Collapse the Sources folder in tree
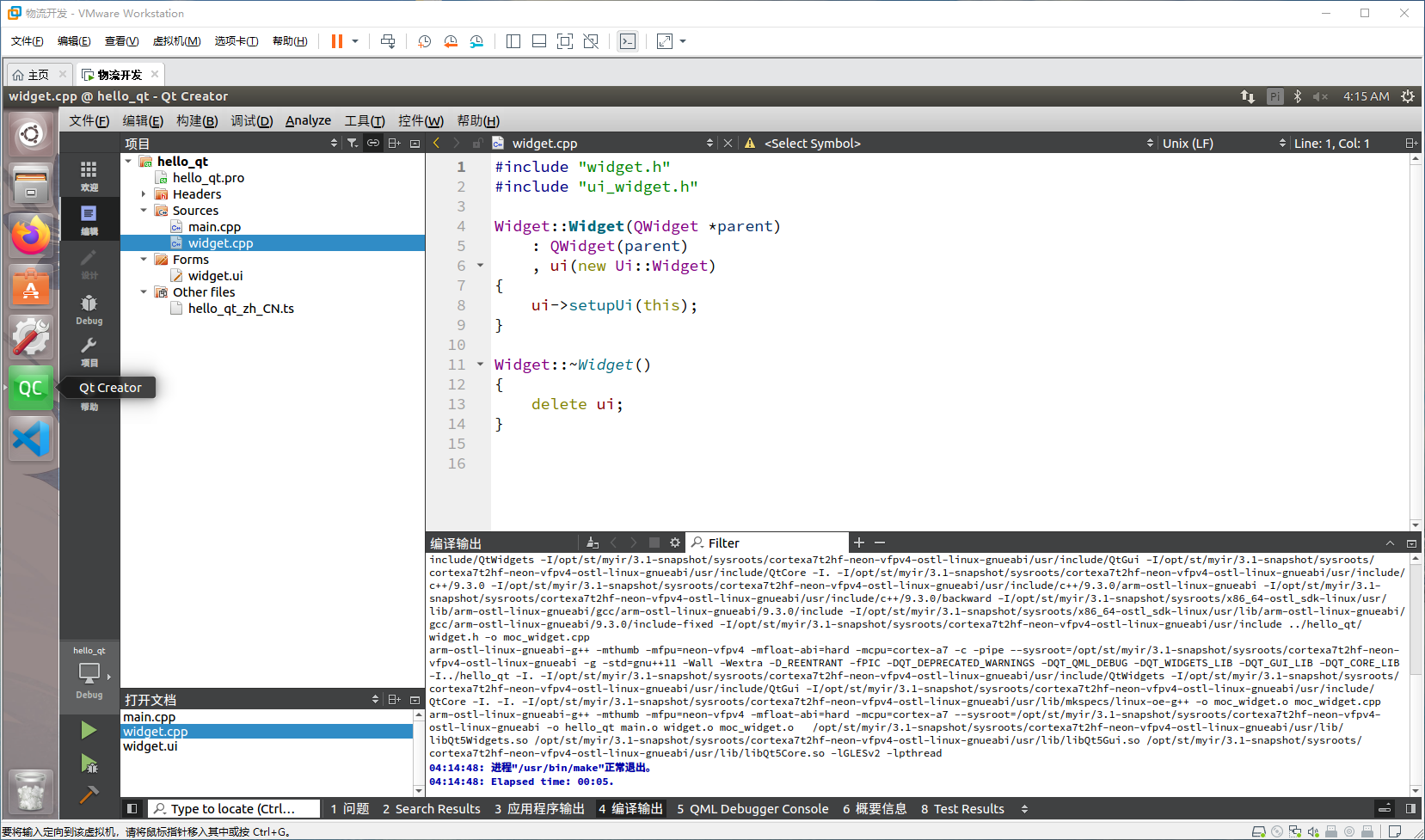Viewport: 1425px width, 840px height. [144, 211]
